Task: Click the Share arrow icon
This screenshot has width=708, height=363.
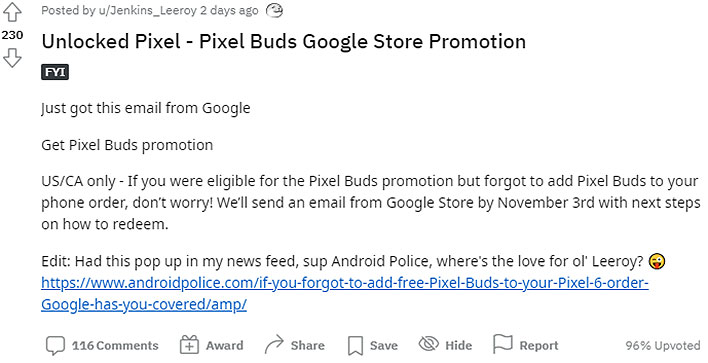Action: (x=274, y=345)
